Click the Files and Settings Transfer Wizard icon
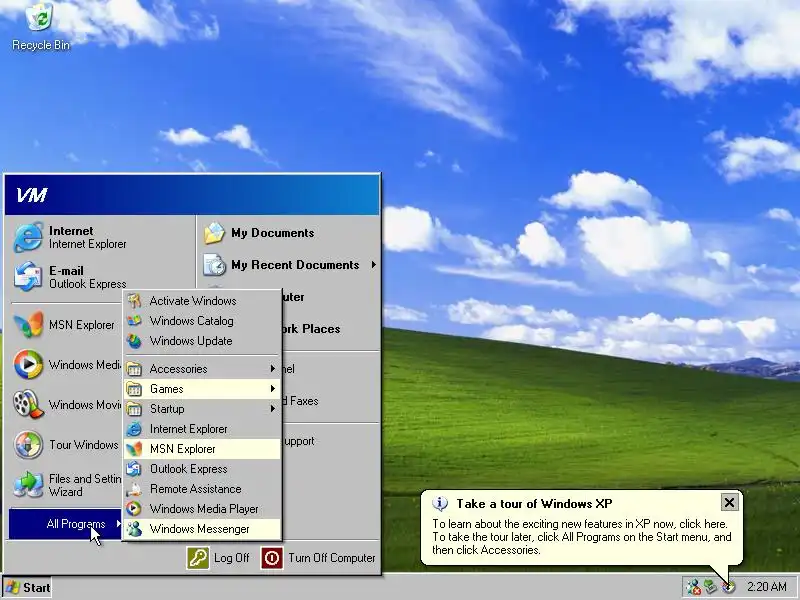Viewport: 800px width, 600px height. pyautogui.click(x=28, y=484)
